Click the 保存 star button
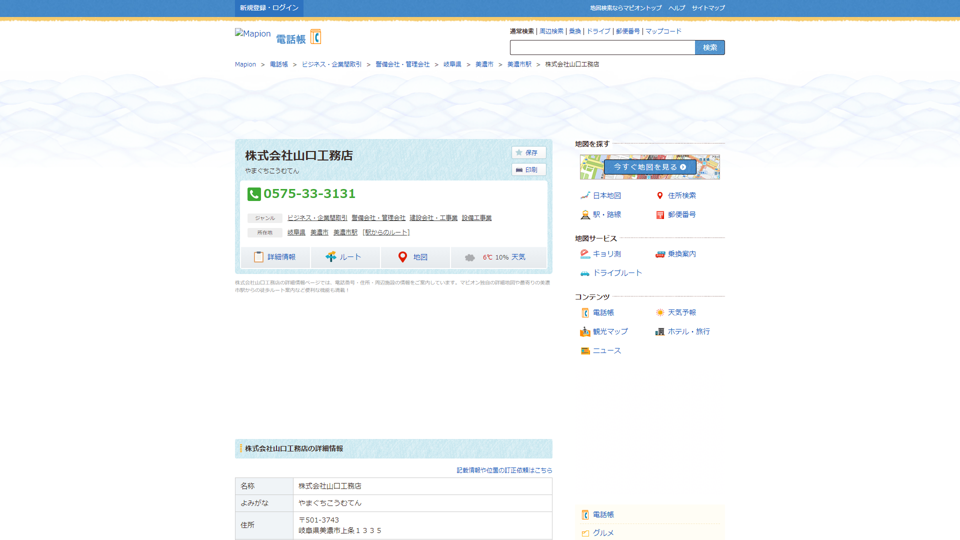The height and width of the screenshot is (540, 960). point(528,153)
